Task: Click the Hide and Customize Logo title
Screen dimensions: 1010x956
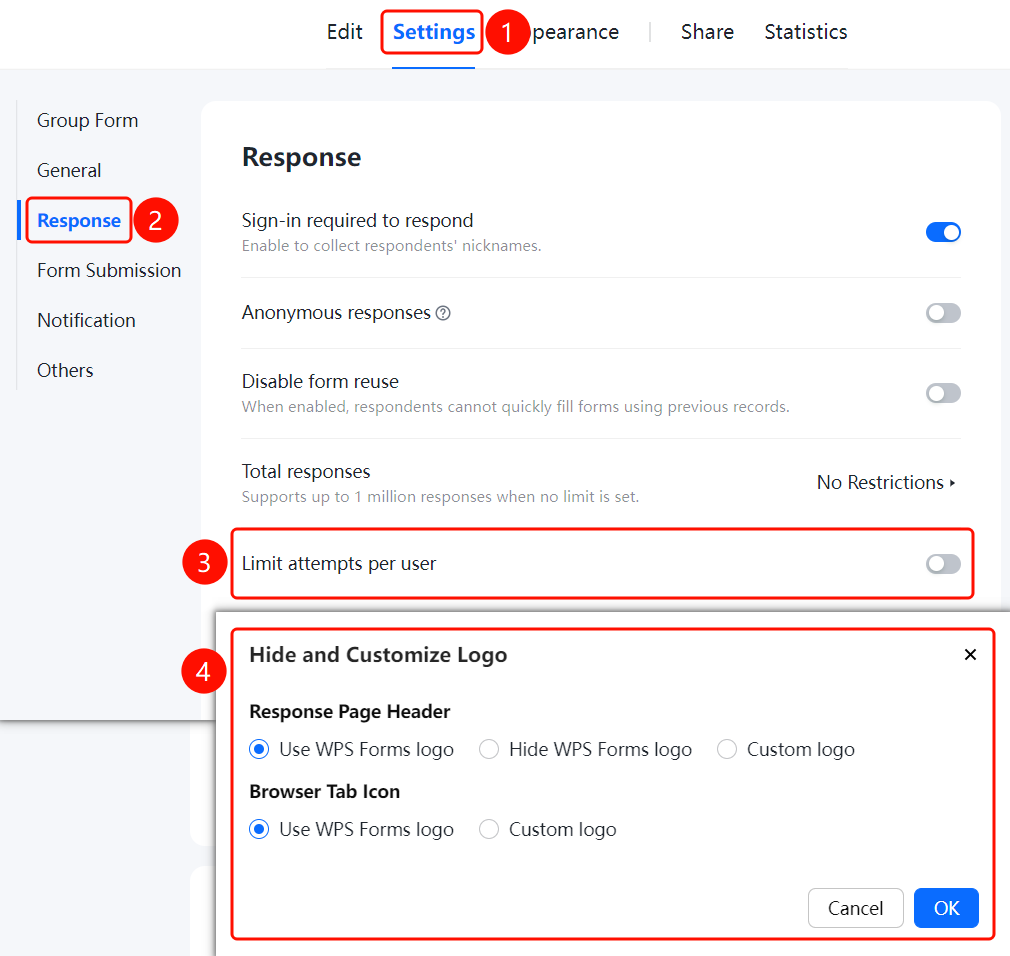Action: 378,655
